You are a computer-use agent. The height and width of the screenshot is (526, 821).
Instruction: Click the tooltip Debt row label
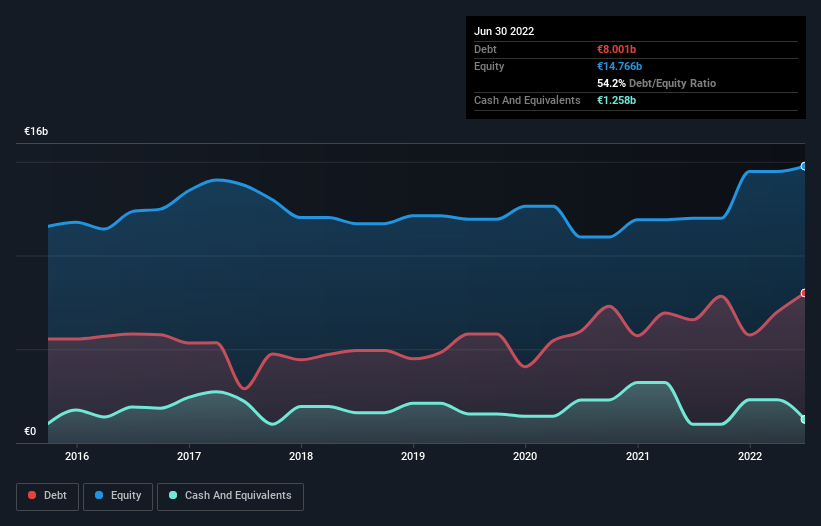(485, 49)
